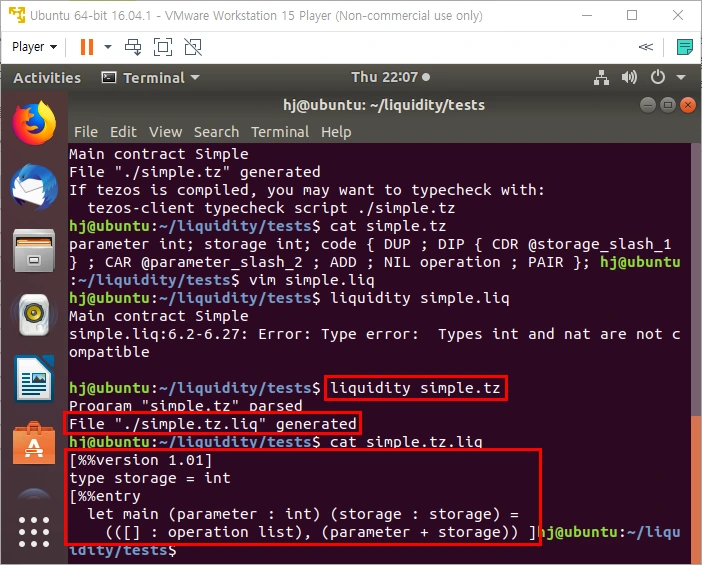Open the clock and calendar panel

click(390, 77)
